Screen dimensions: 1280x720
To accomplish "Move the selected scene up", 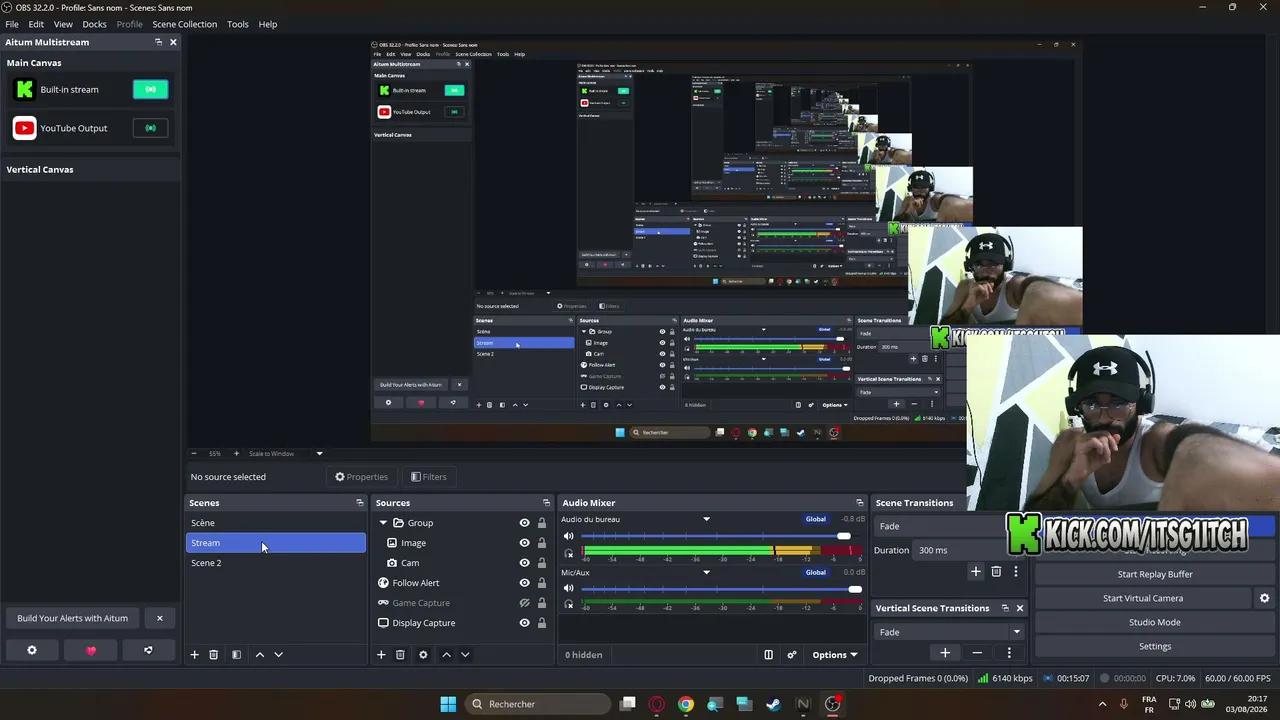I will pyautogui.click(x=260, y=655).
